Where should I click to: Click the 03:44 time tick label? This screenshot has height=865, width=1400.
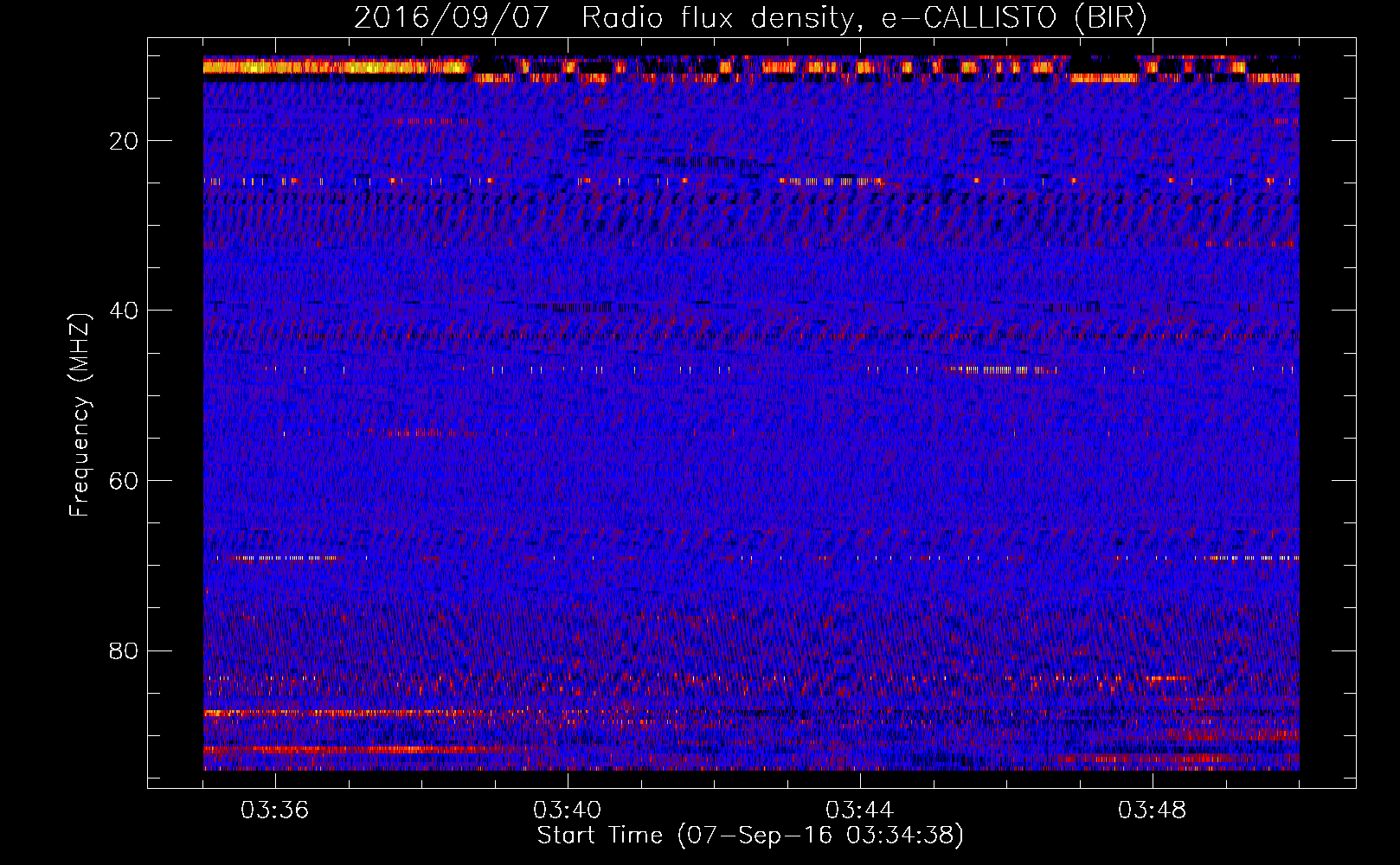pos(860,811)
